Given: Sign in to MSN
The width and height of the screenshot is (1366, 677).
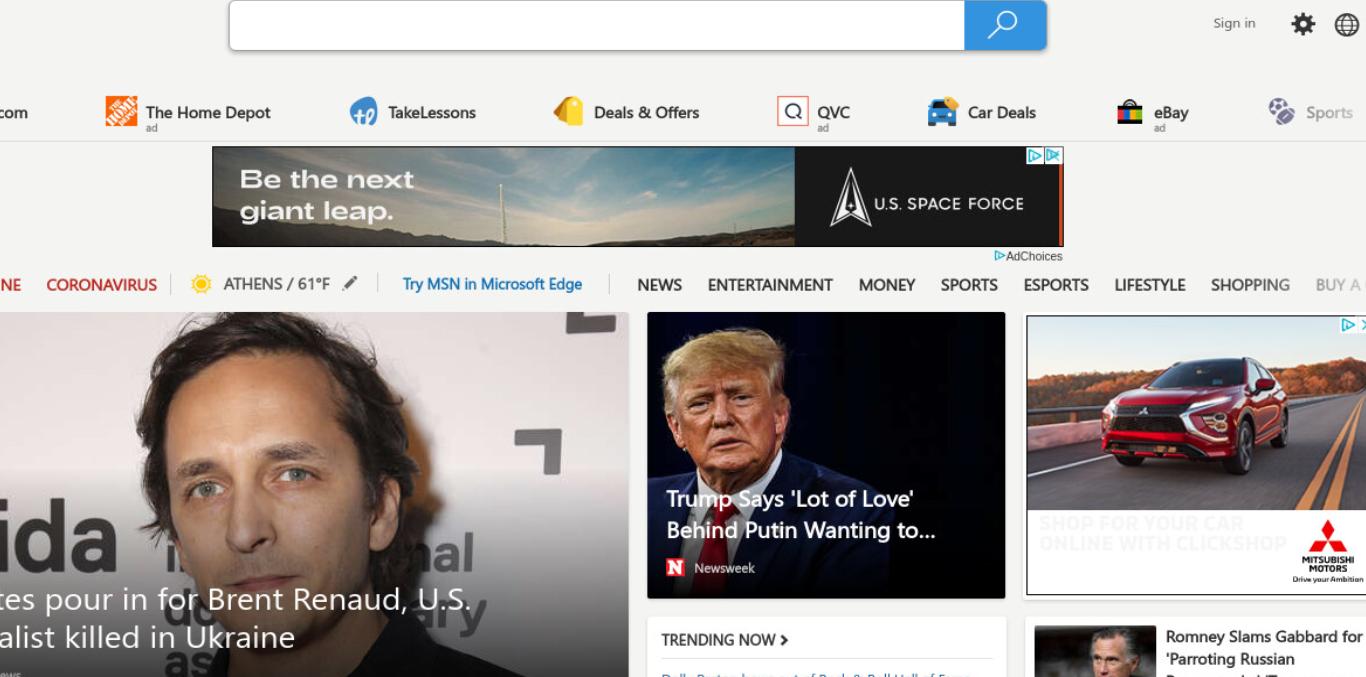Looking at the screenshot, I should [x=1234, y=24].
